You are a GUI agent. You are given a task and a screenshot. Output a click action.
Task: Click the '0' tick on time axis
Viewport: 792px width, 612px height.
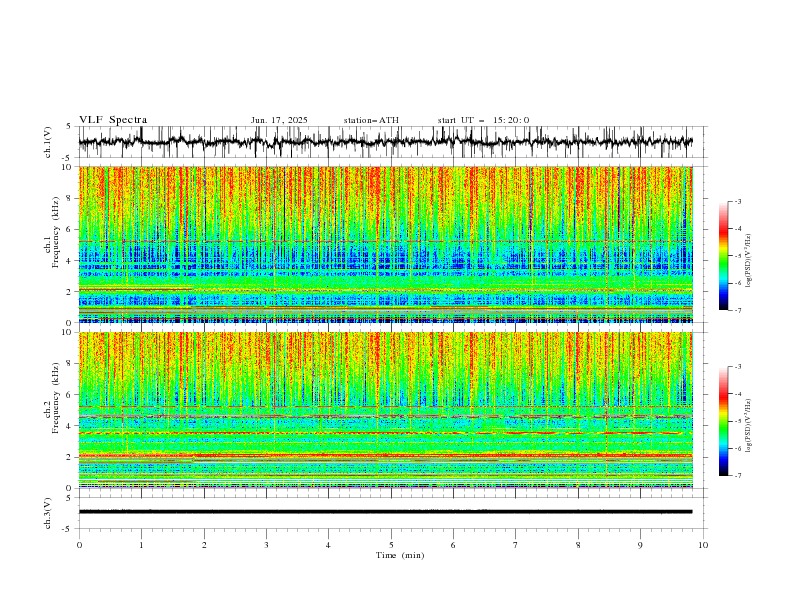[79, 545]
